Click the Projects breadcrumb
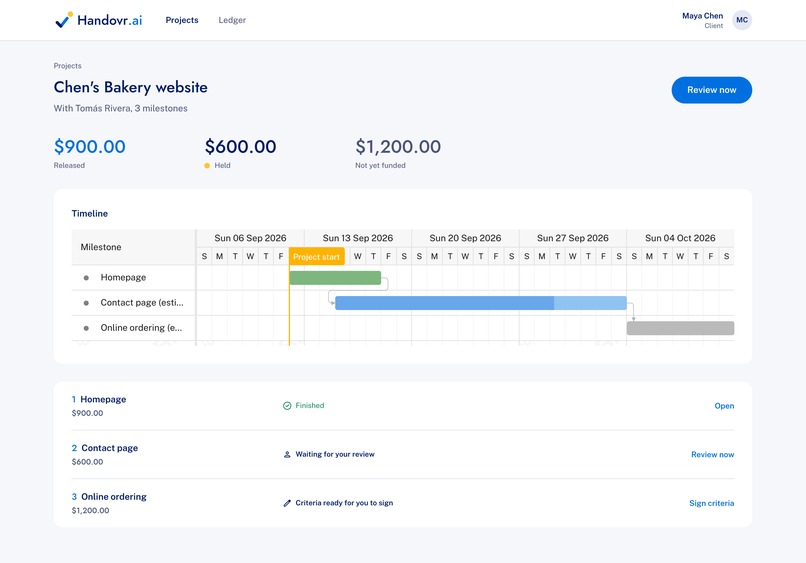Viewport: 806px width, 563px height. pos(67,66)
